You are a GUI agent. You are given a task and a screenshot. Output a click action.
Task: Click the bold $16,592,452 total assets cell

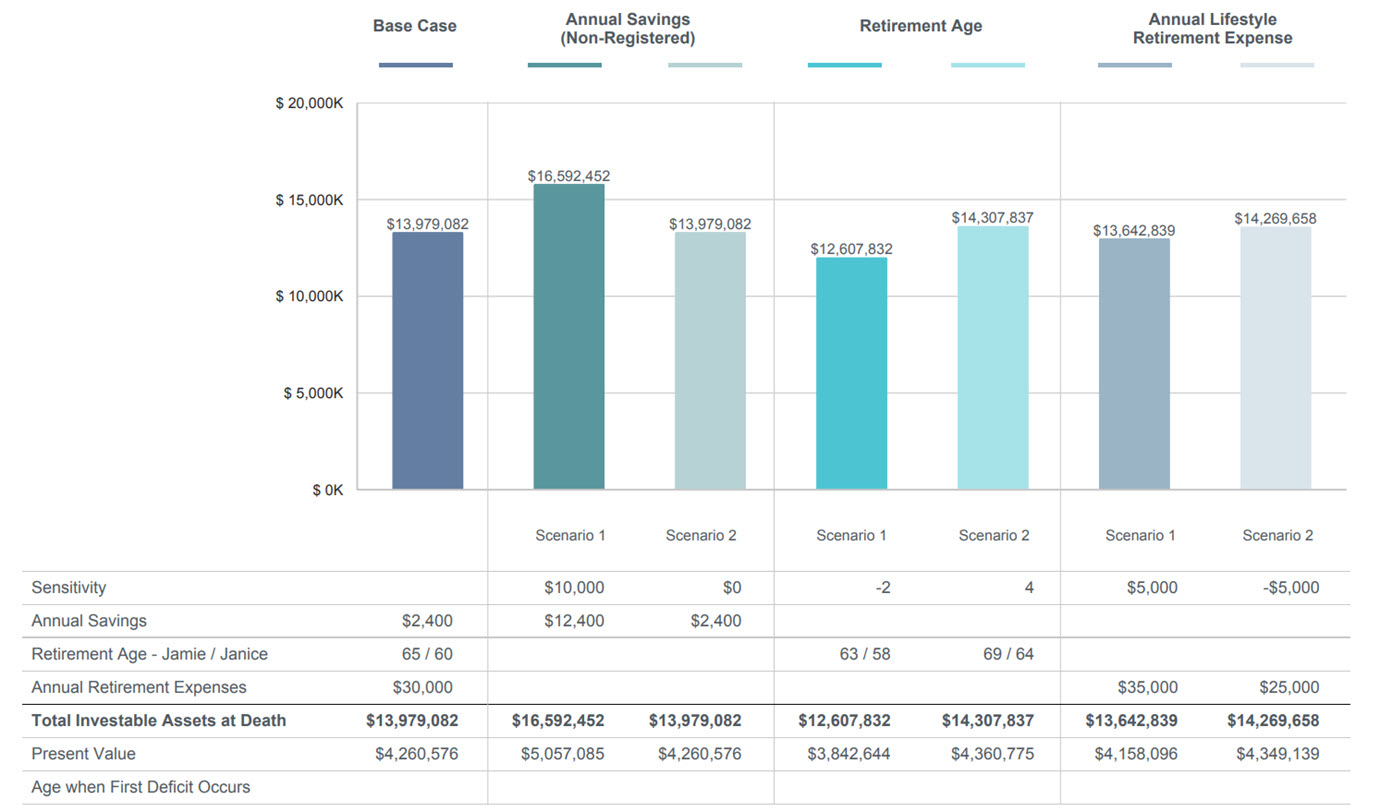tap(558, 721)
